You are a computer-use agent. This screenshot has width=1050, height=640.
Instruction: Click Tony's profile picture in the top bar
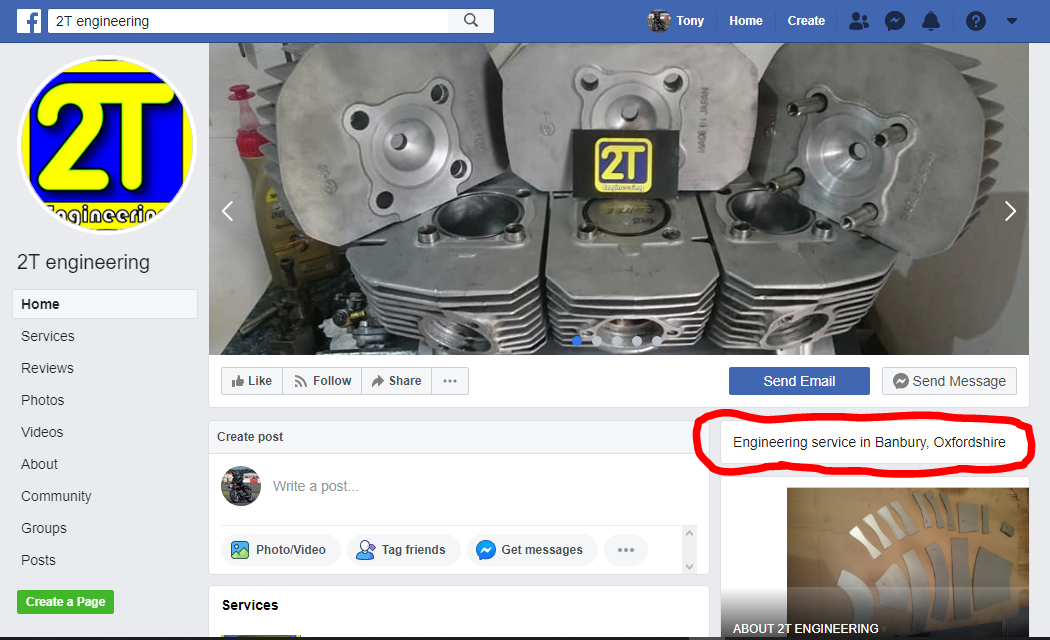[x=659, y=21]
